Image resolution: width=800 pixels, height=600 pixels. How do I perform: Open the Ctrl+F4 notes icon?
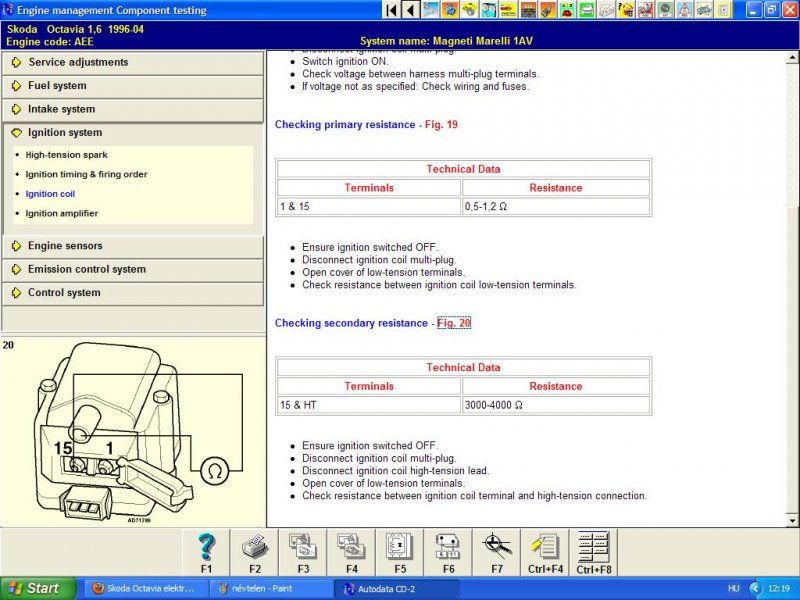point(545,553)
